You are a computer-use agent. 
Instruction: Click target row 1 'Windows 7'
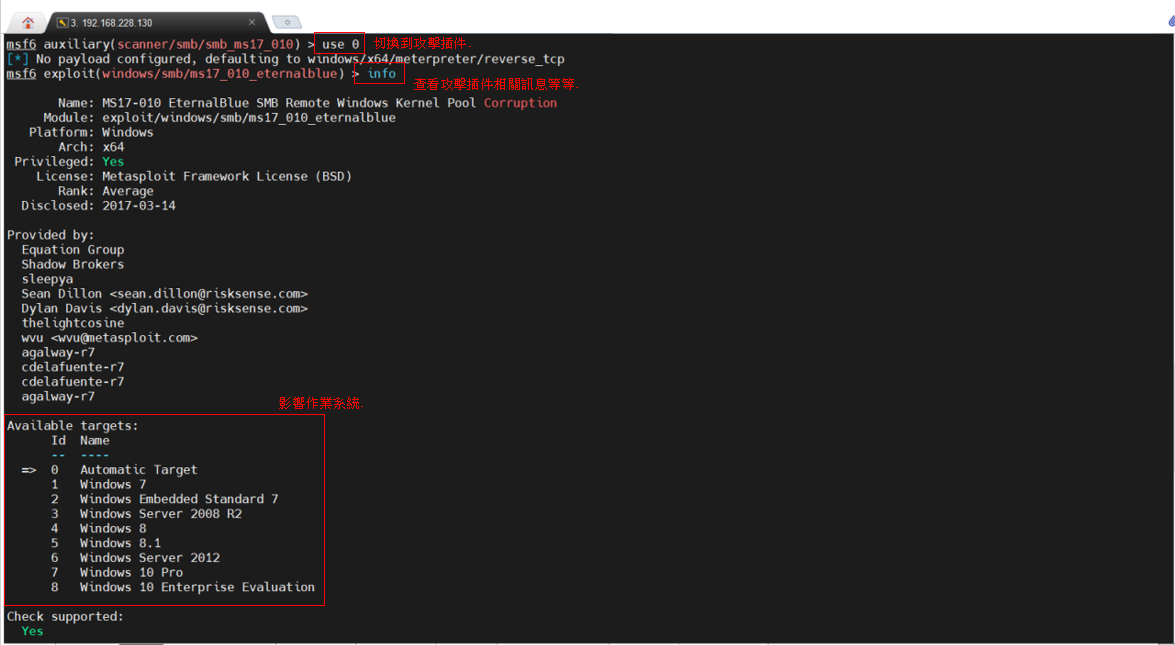[98, 484]
